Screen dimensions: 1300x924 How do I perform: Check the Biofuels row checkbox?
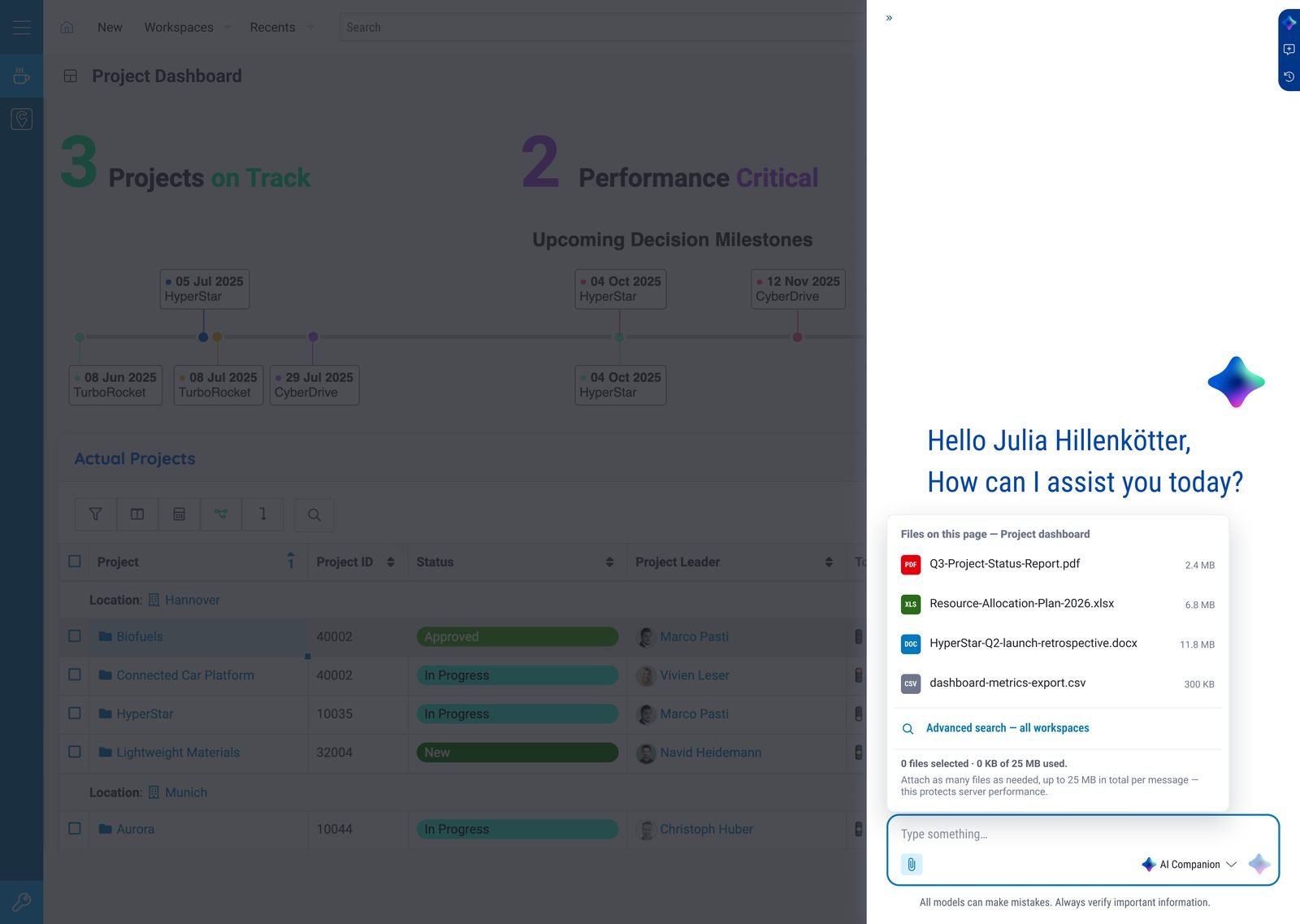(75, 636)
